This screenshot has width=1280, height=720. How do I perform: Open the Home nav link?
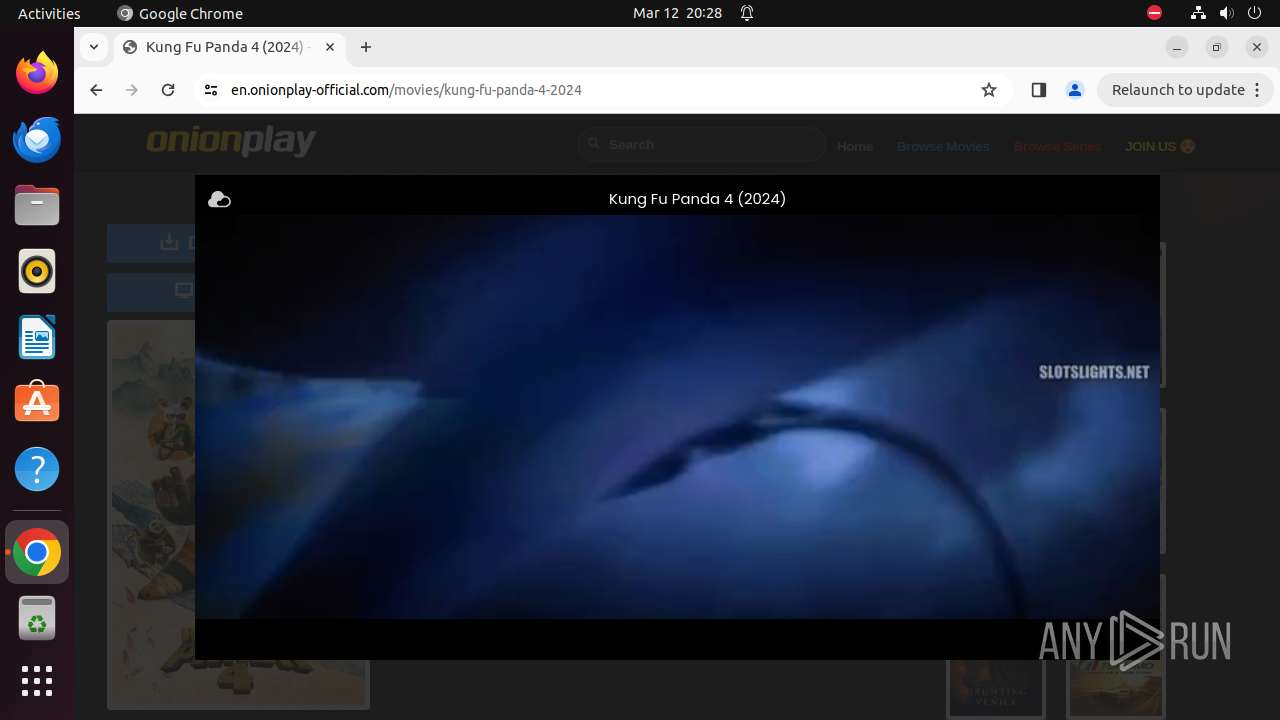coord(855,147)
